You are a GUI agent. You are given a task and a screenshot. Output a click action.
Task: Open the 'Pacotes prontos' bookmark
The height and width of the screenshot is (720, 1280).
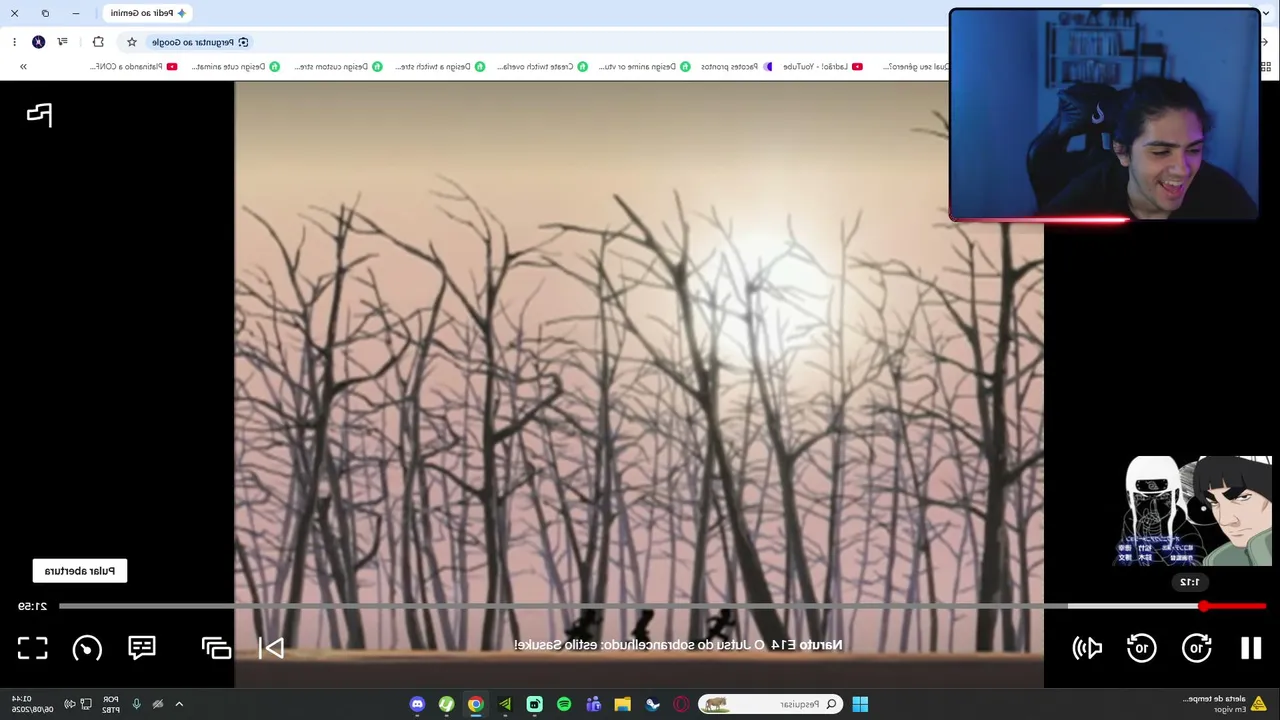[737, 67]
